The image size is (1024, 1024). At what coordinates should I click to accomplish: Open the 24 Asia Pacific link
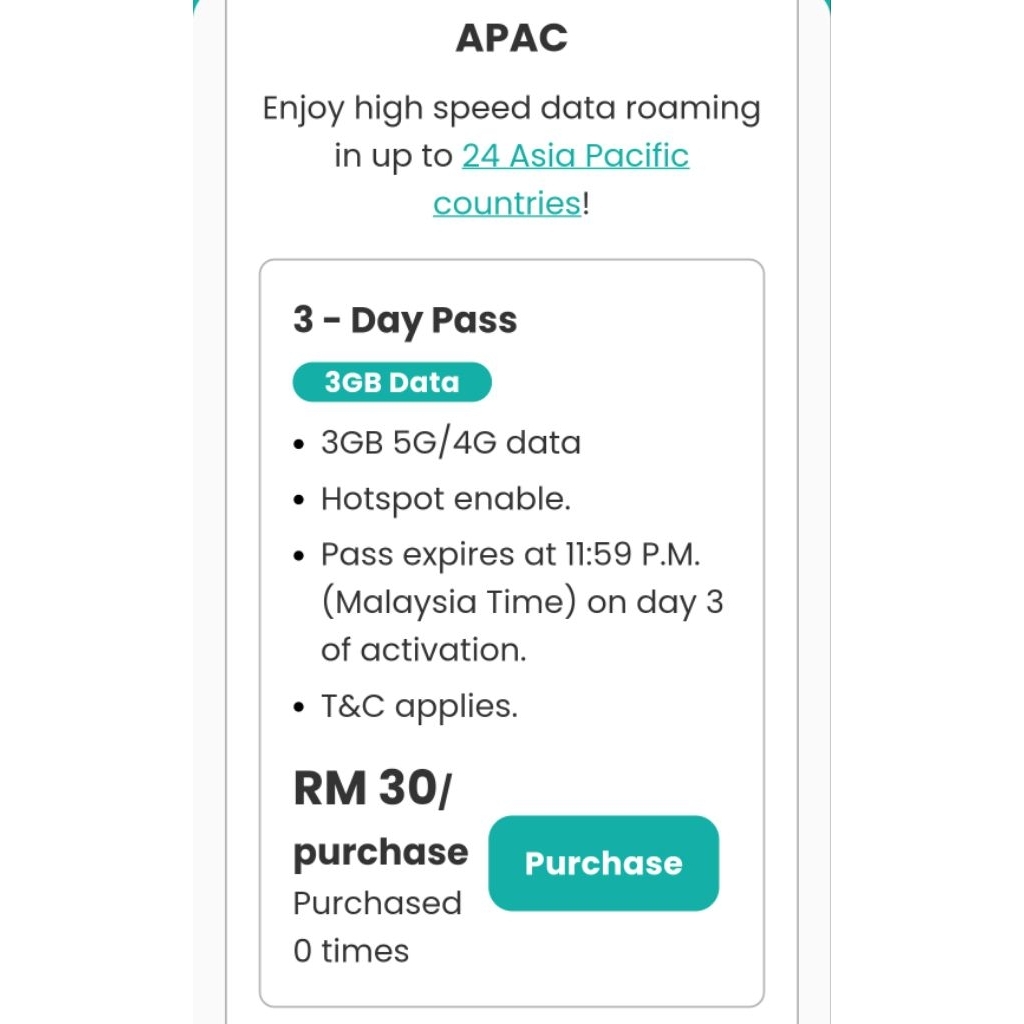click(x=575, y=156)
